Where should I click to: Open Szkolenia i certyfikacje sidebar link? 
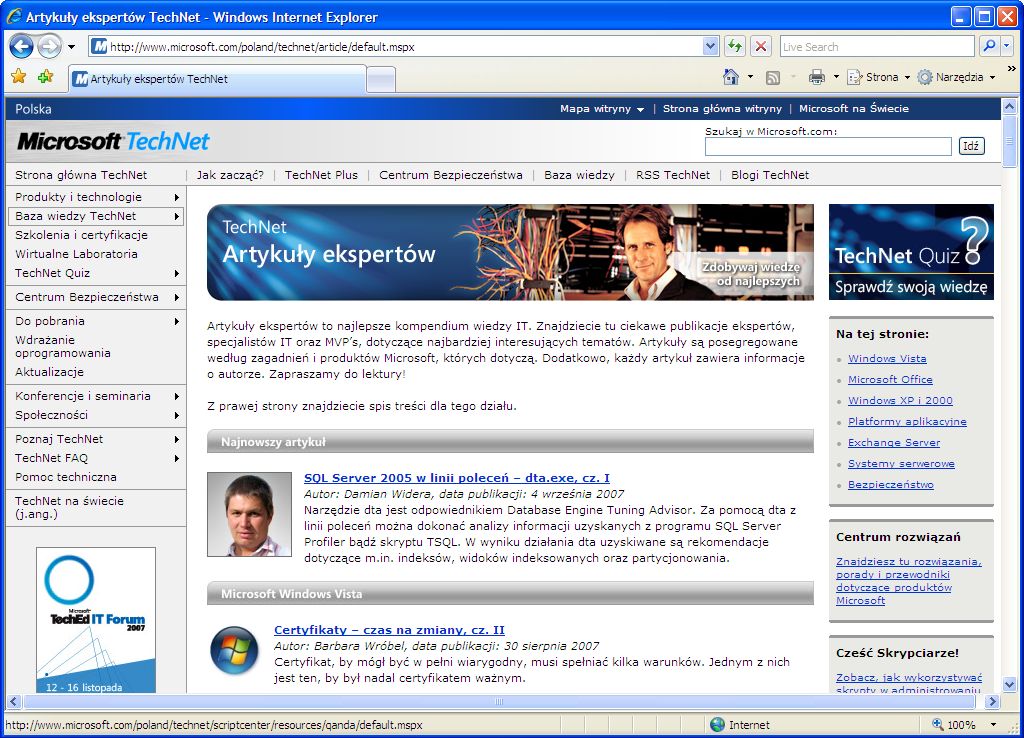[x=81, y=235]
